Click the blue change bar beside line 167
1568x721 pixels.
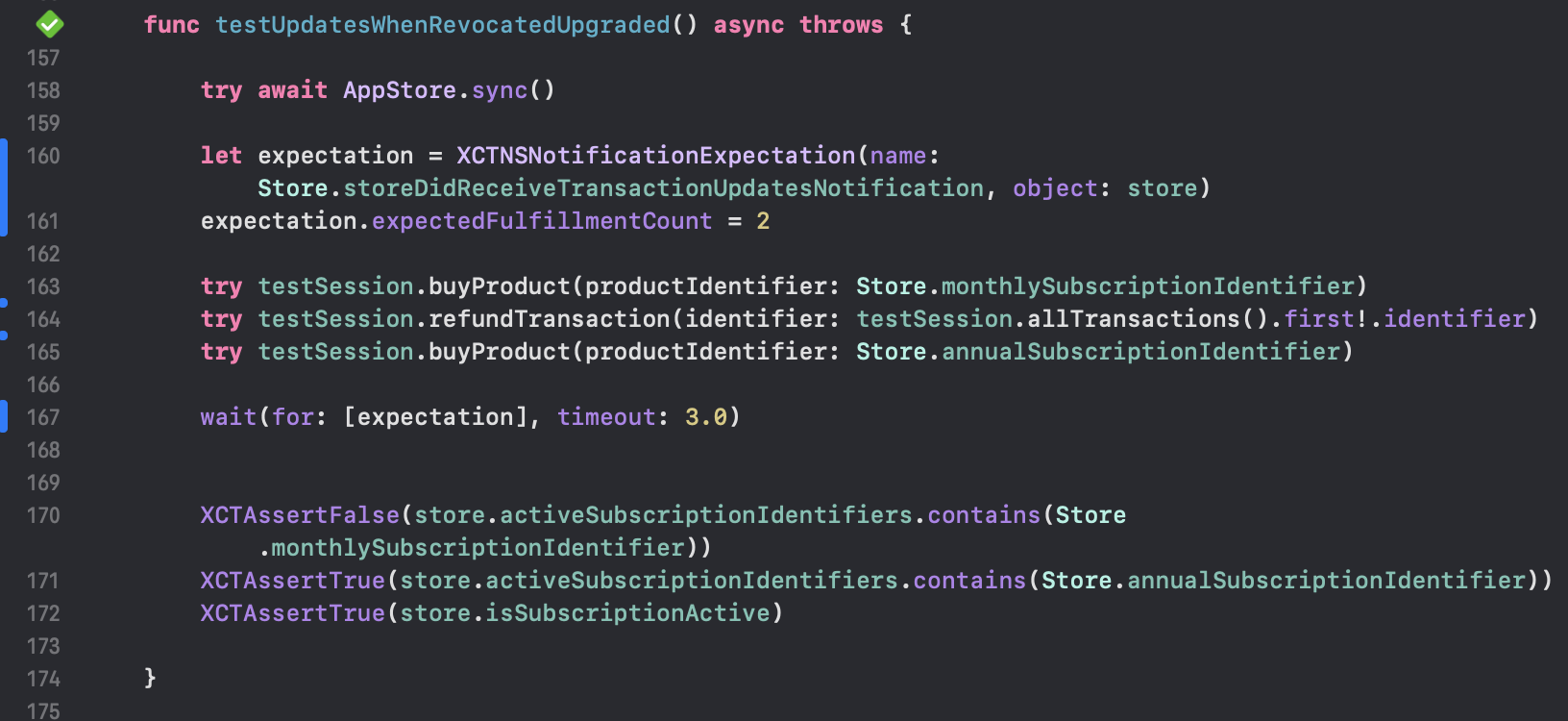coord(4,416)
